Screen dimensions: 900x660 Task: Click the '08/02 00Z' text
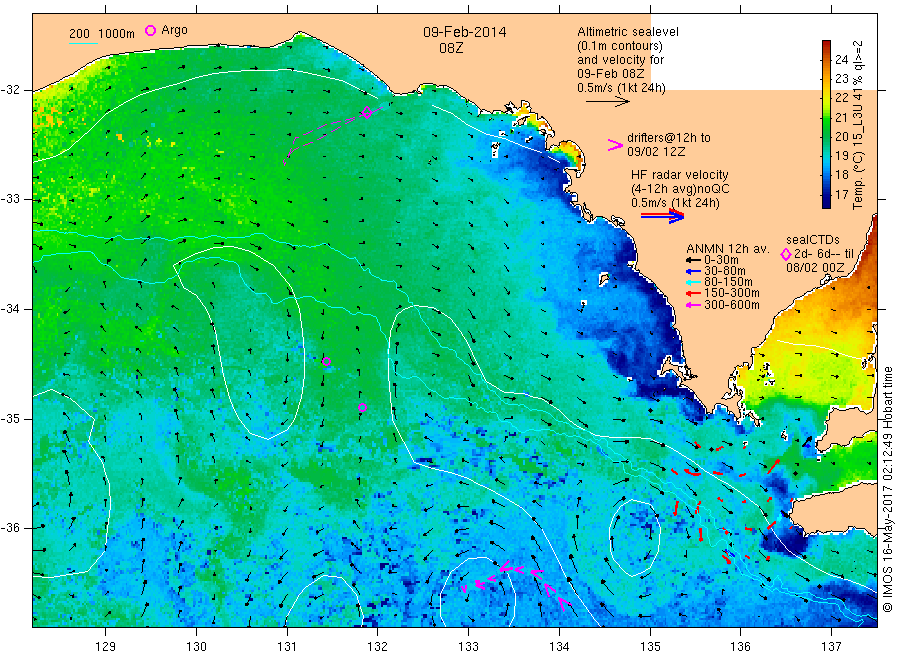(815, 268)
